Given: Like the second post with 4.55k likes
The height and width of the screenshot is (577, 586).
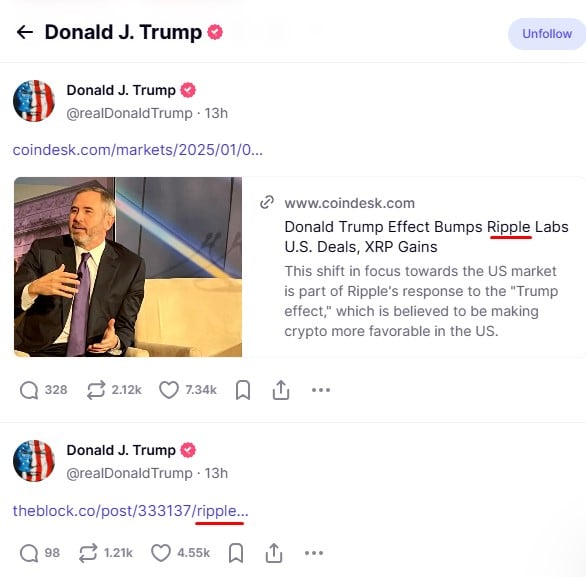Looking at the screenshot, I should tap(161, 553).
